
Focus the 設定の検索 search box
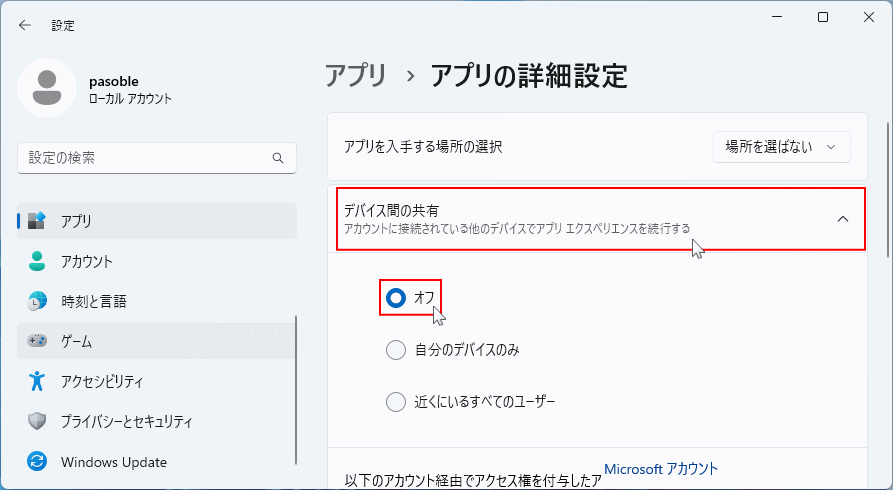pos(145,158)
